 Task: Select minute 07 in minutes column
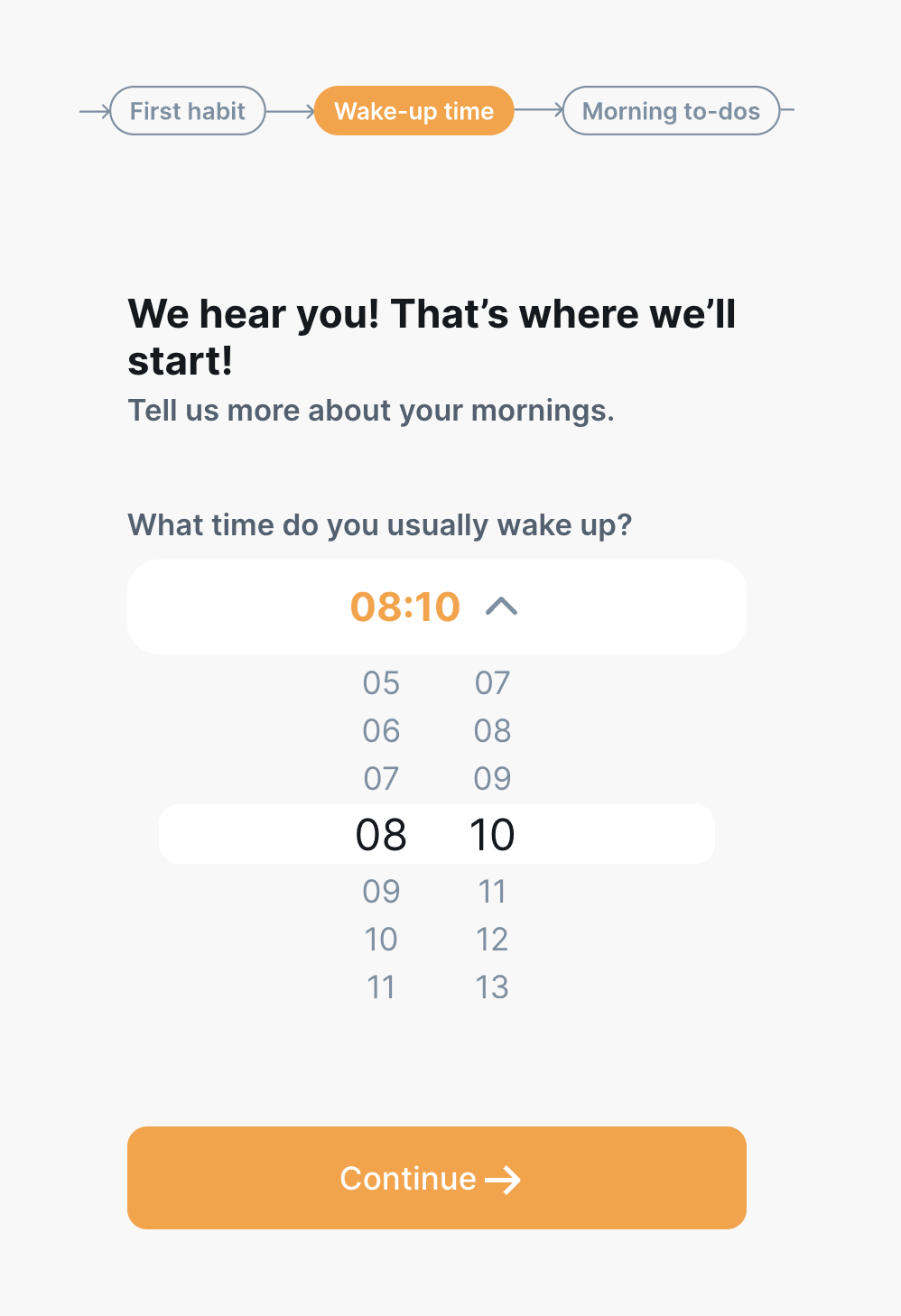coord(492,683)
